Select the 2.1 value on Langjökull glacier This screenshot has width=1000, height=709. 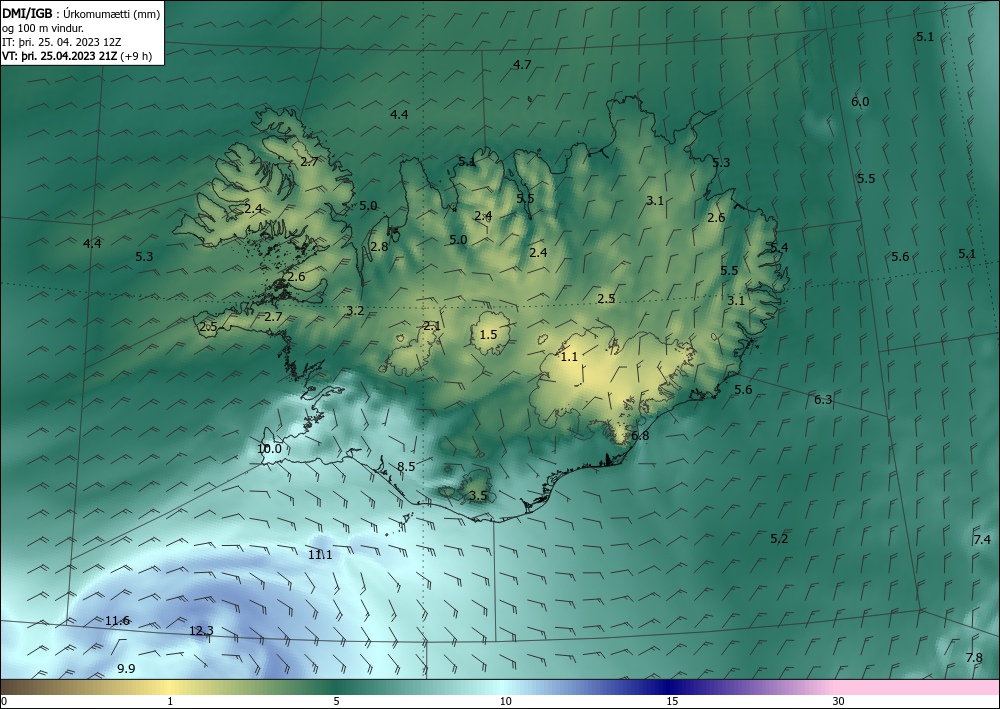click(x=432, y=326)
